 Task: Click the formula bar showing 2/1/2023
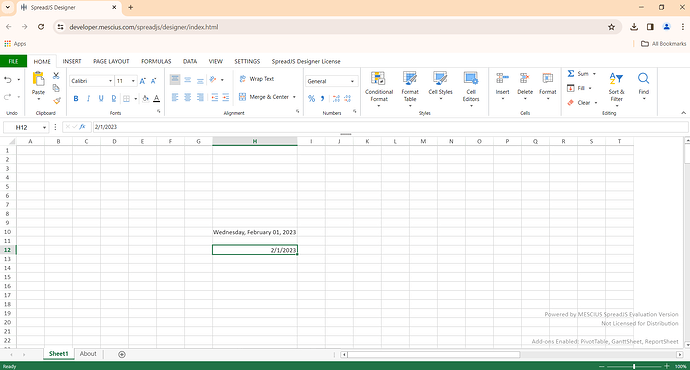point(390,127)
